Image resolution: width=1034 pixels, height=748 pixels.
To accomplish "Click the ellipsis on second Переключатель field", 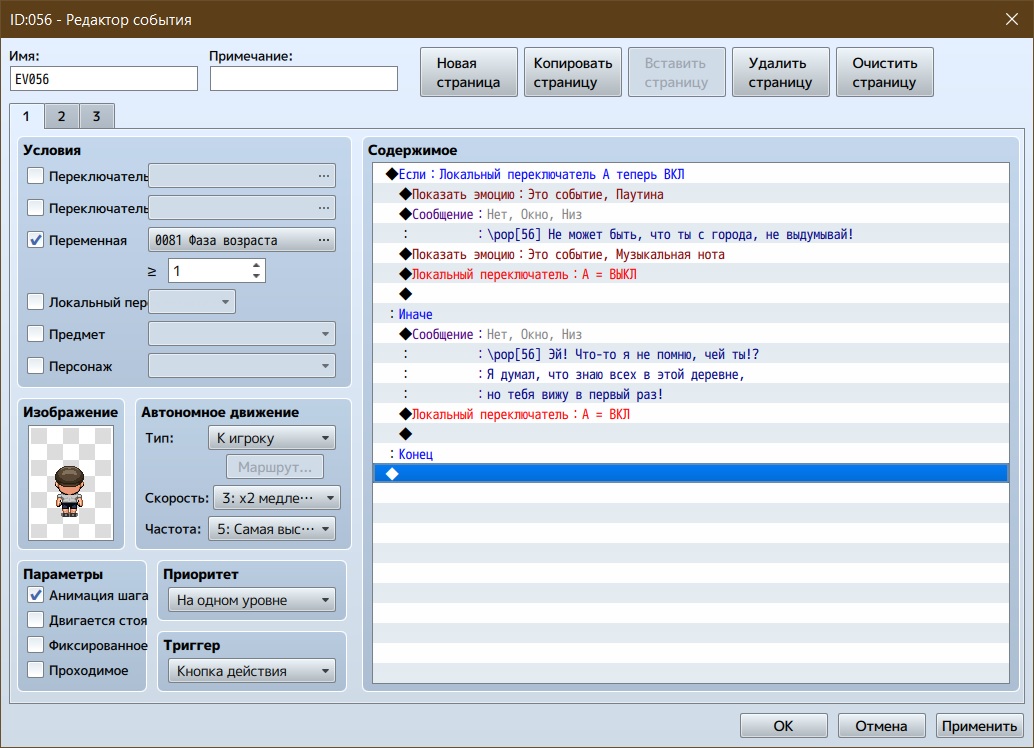I will click(323, 208).
